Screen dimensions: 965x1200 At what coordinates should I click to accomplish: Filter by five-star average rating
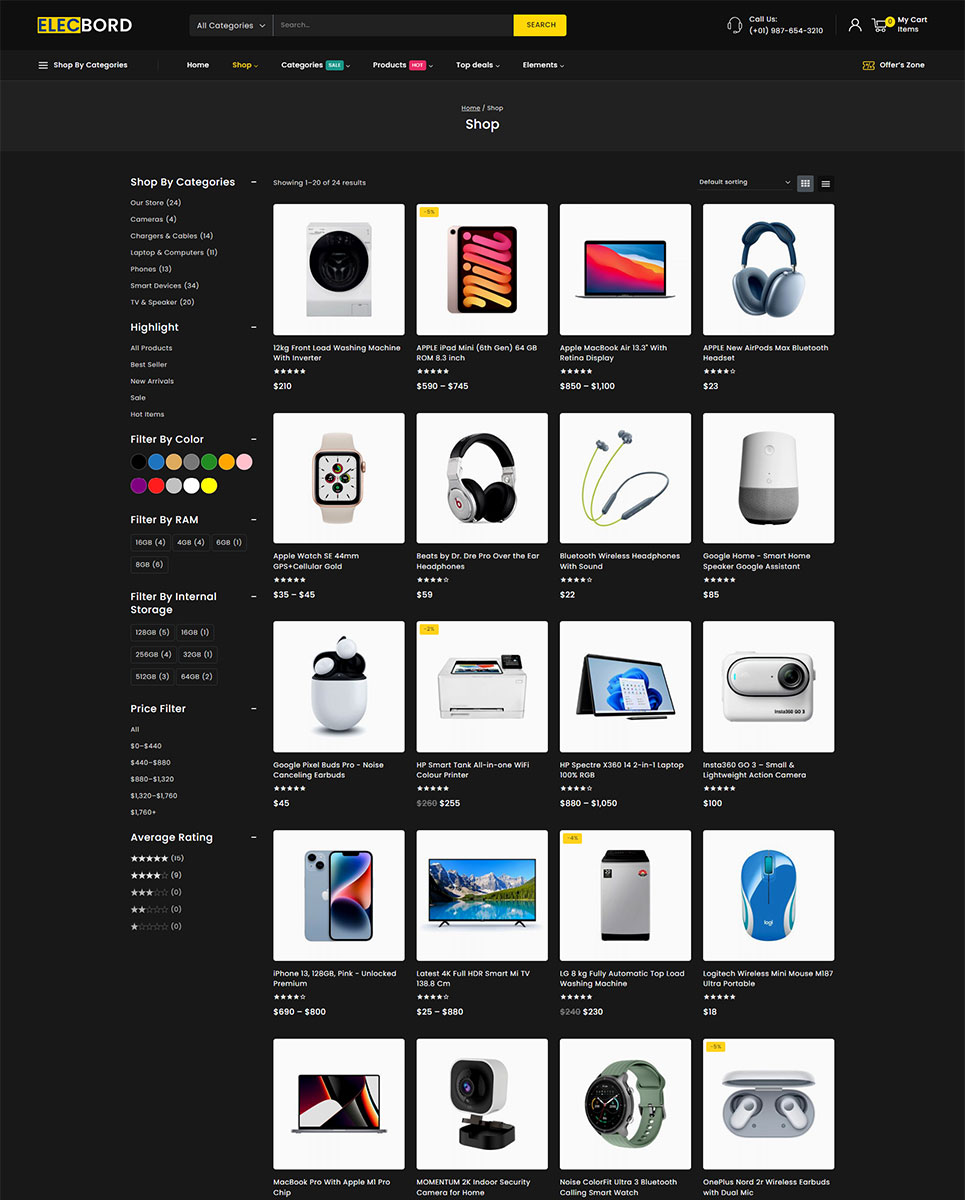point(157,858)
